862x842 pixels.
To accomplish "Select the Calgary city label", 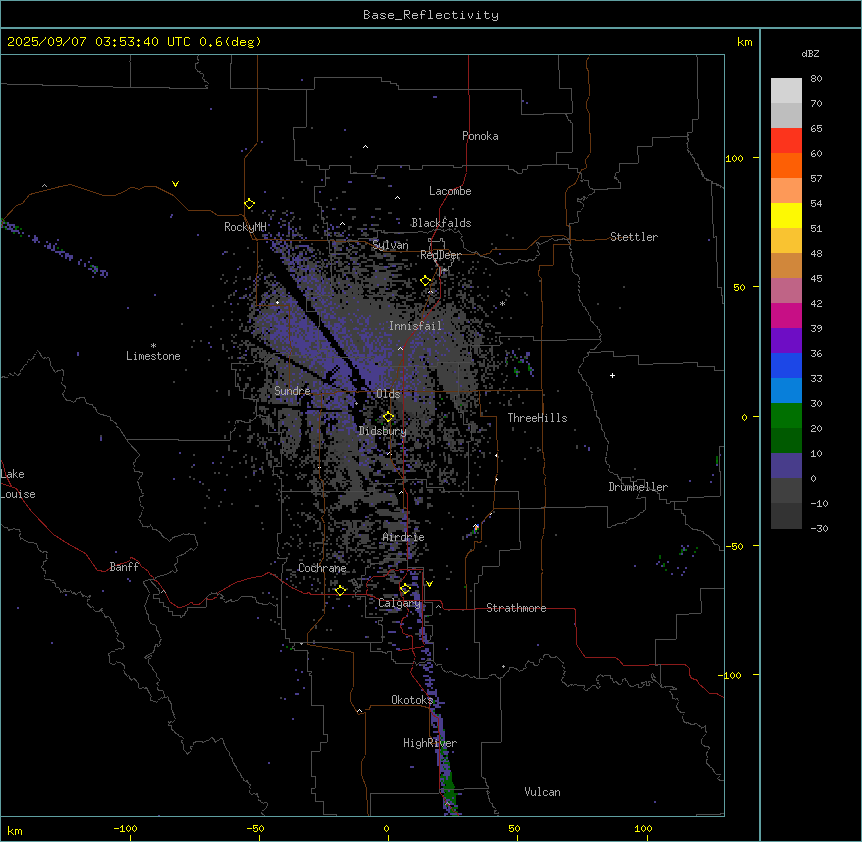I will pos(399,603).
